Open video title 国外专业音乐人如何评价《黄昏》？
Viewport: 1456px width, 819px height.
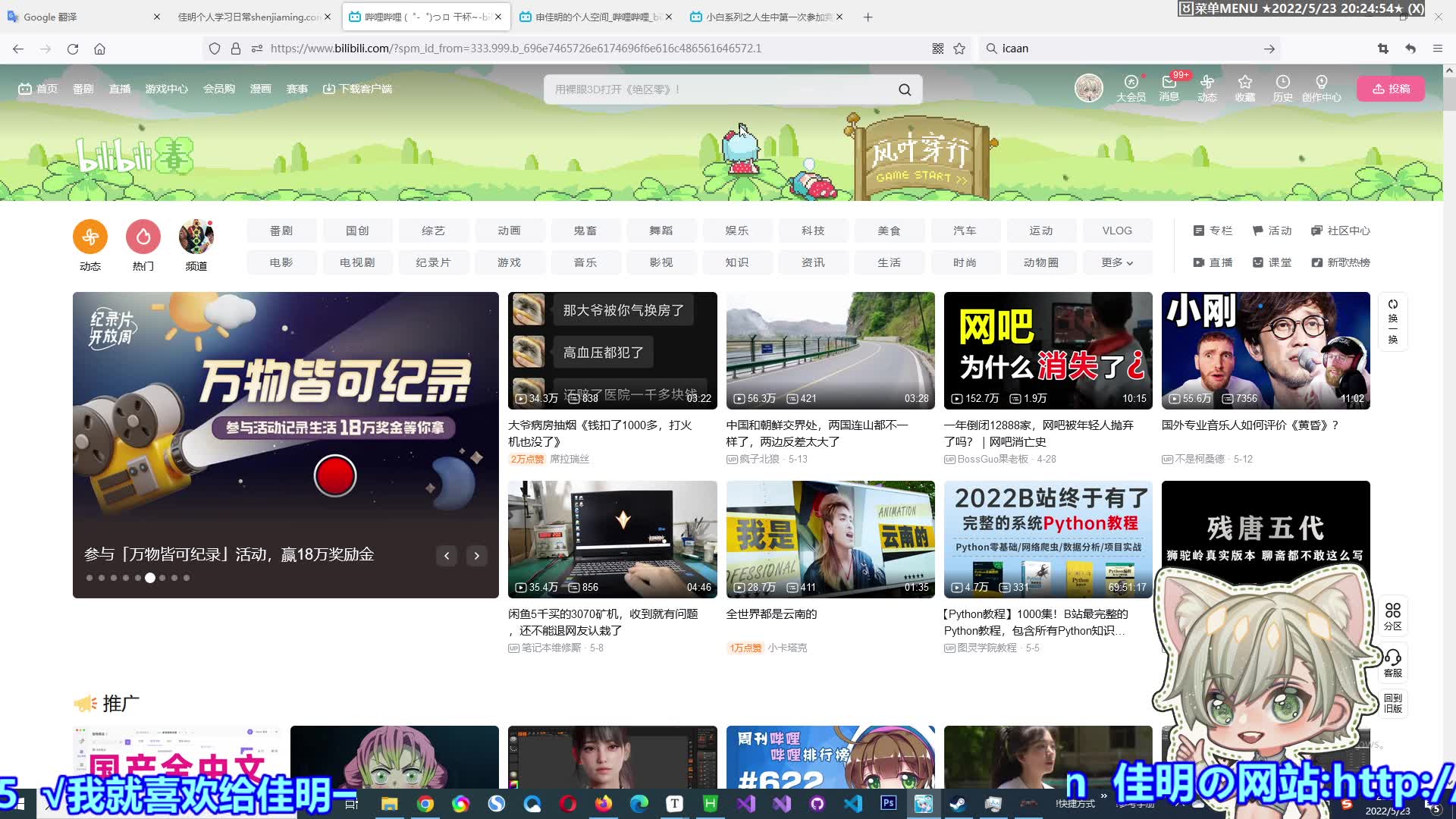click(x=1250, y=425)
